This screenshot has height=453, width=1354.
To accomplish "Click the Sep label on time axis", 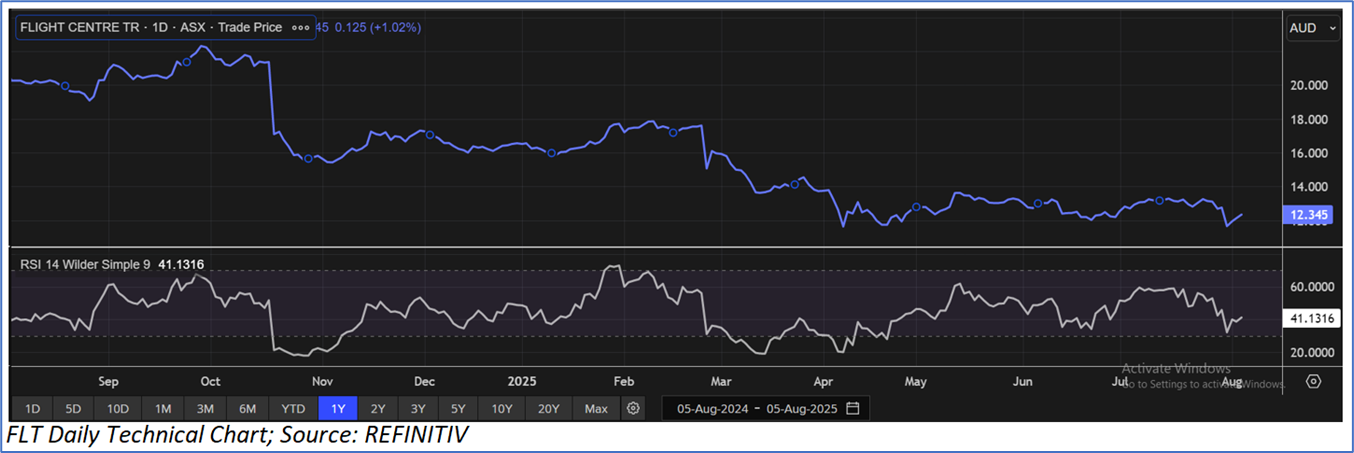I will 108,381.
